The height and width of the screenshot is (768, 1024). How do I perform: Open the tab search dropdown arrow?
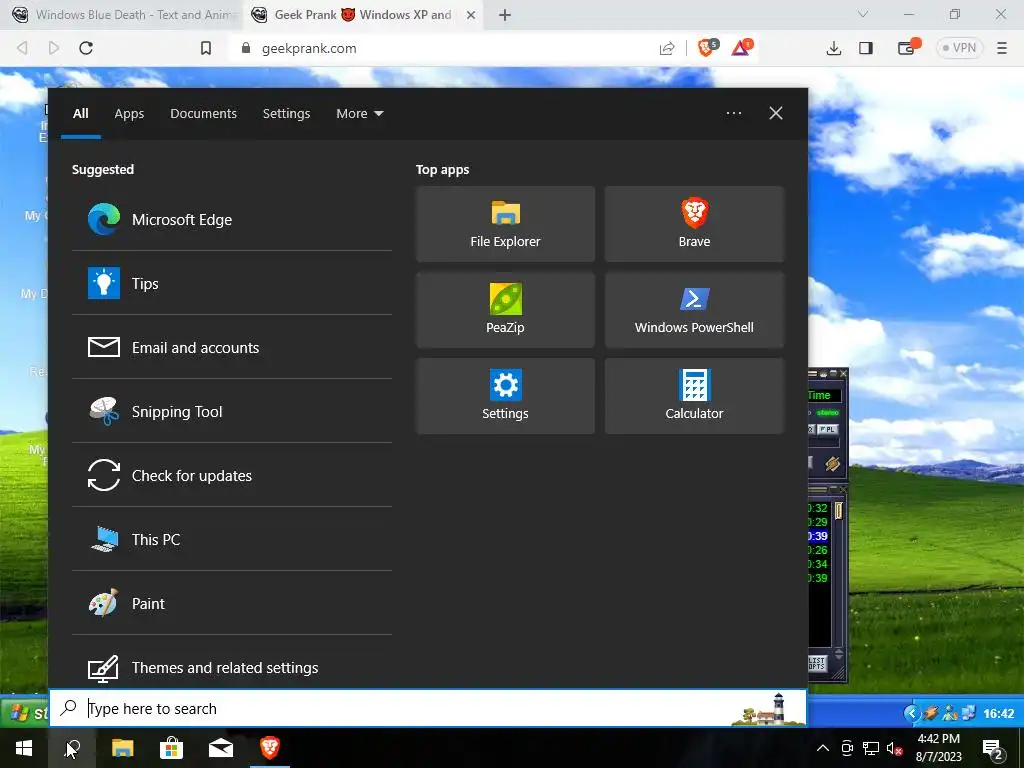(x=863, y=14)
